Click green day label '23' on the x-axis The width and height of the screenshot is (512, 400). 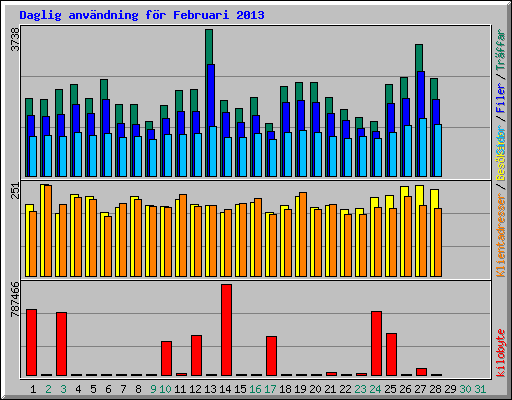coord(360,389)
